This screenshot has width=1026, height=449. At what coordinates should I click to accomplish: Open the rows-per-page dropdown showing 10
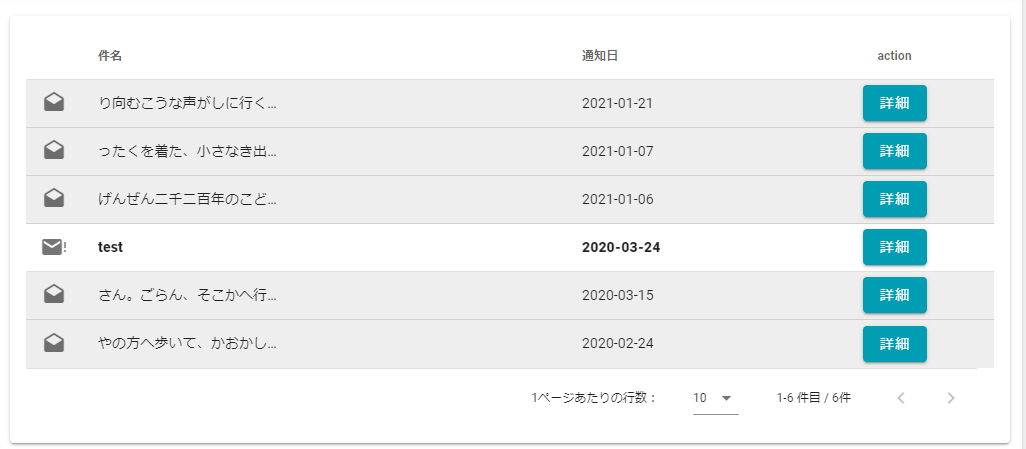715,398
